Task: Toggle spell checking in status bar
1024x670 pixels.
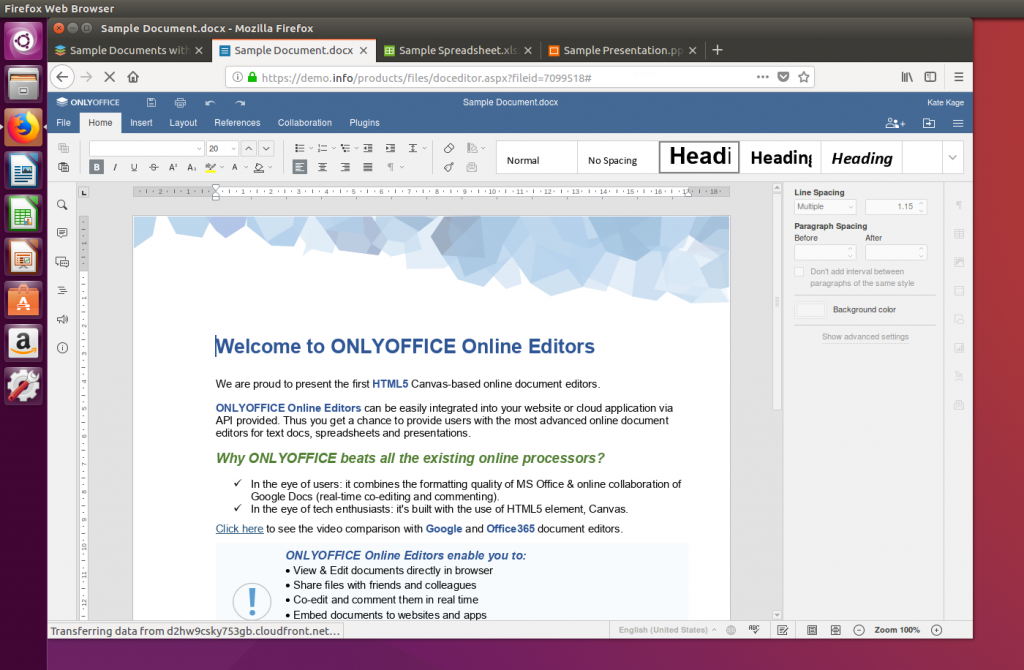Action: point(754,630)
